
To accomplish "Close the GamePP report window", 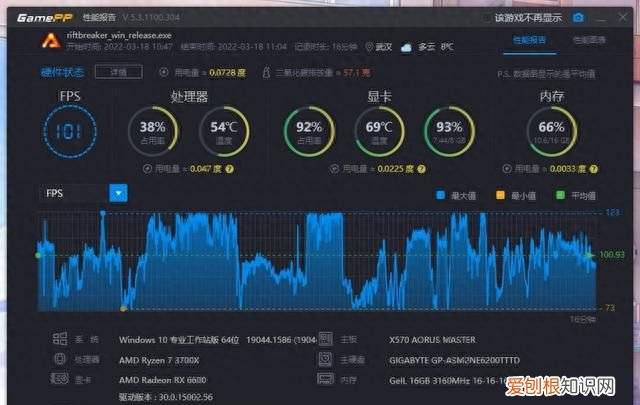I will coord(622,17).
